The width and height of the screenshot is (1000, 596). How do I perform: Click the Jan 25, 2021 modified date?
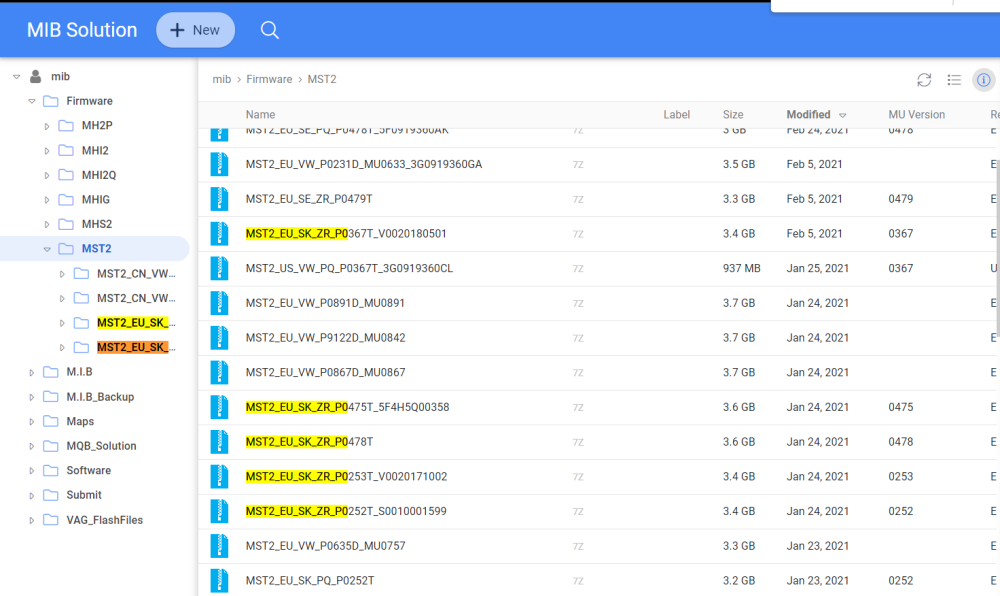click(818, 268)
